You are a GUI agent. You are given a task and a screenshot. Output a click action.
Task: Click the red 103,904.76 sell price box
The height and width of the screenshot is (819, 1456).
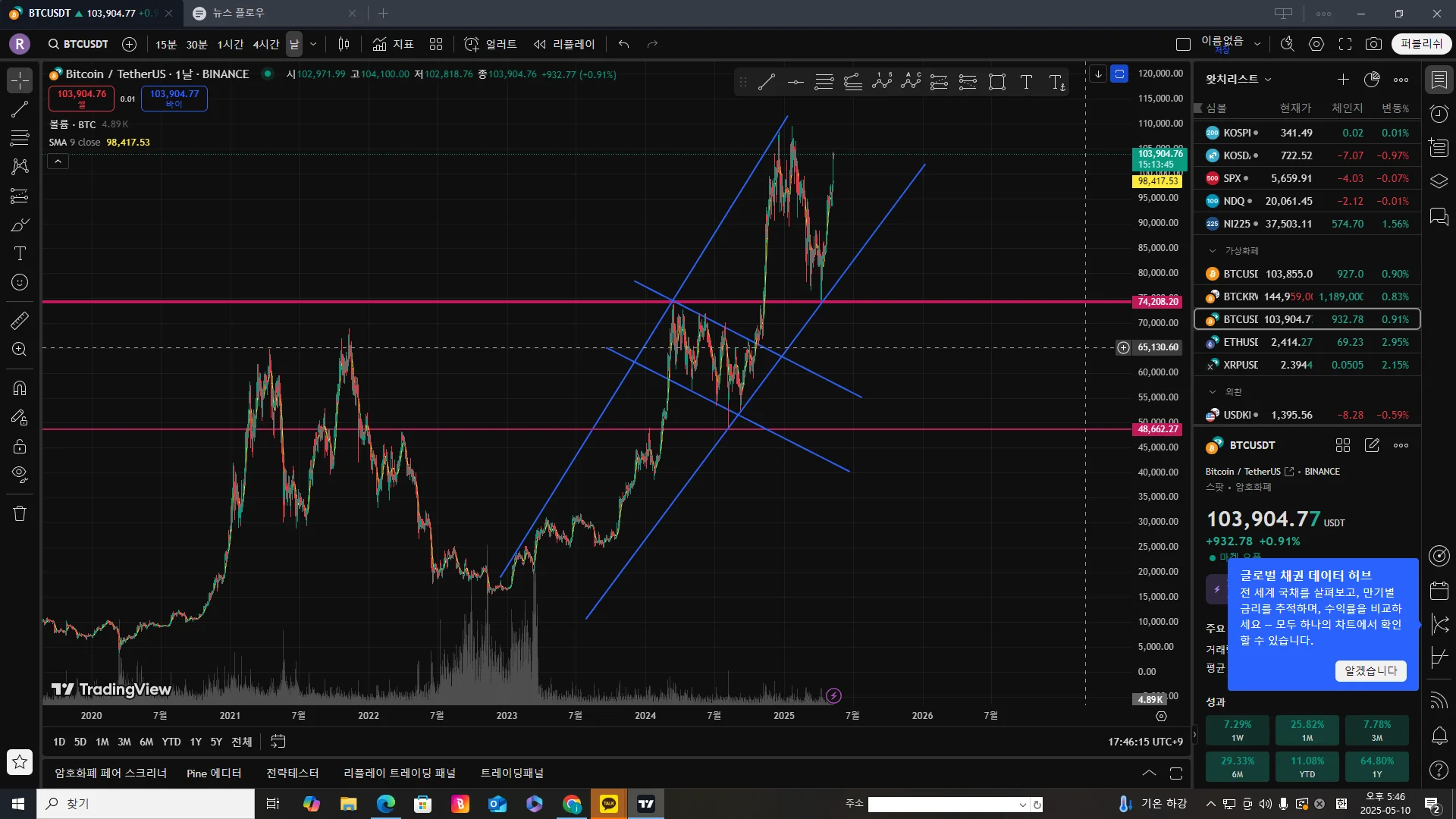(81, 98)
